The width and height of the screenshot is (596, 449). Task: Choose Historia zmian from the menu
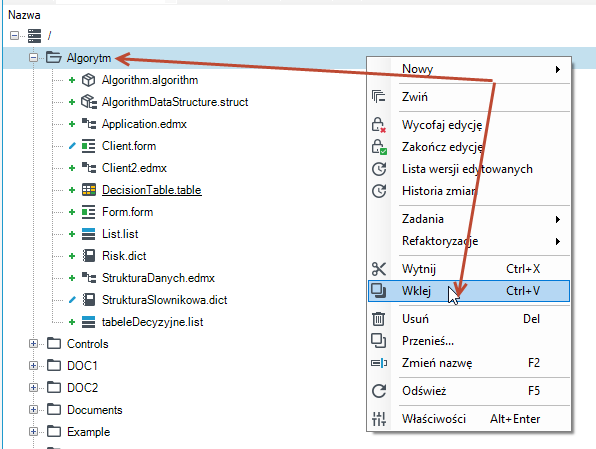[469, 191]
